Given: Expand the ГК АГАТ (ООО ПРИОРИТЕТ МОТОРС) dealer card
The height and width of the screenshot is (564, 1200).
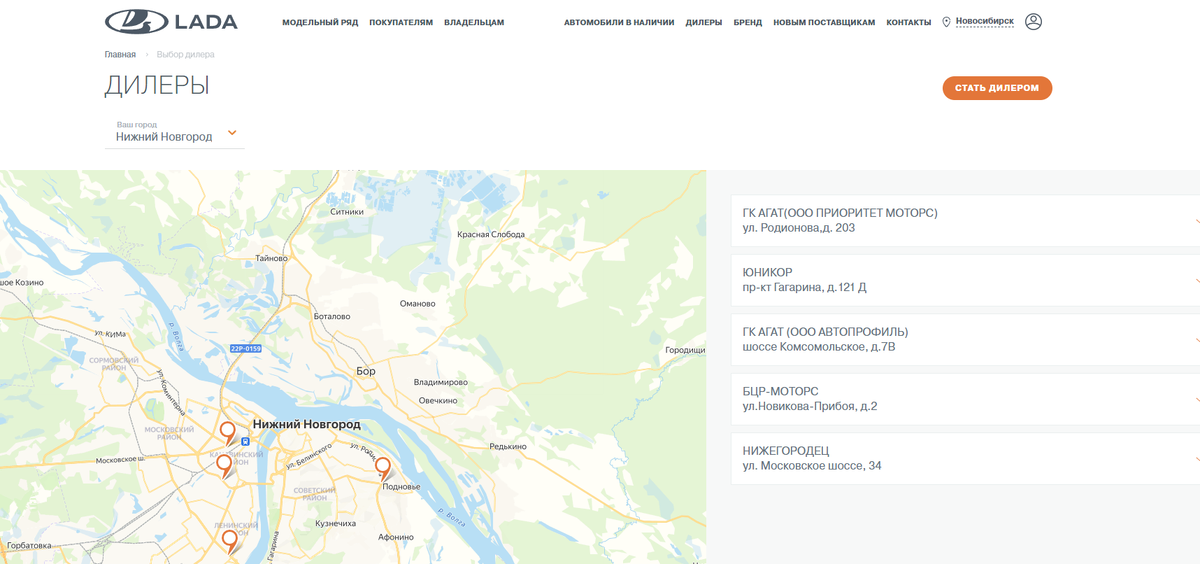Looking at the screenshot, I should click(965, 220).
